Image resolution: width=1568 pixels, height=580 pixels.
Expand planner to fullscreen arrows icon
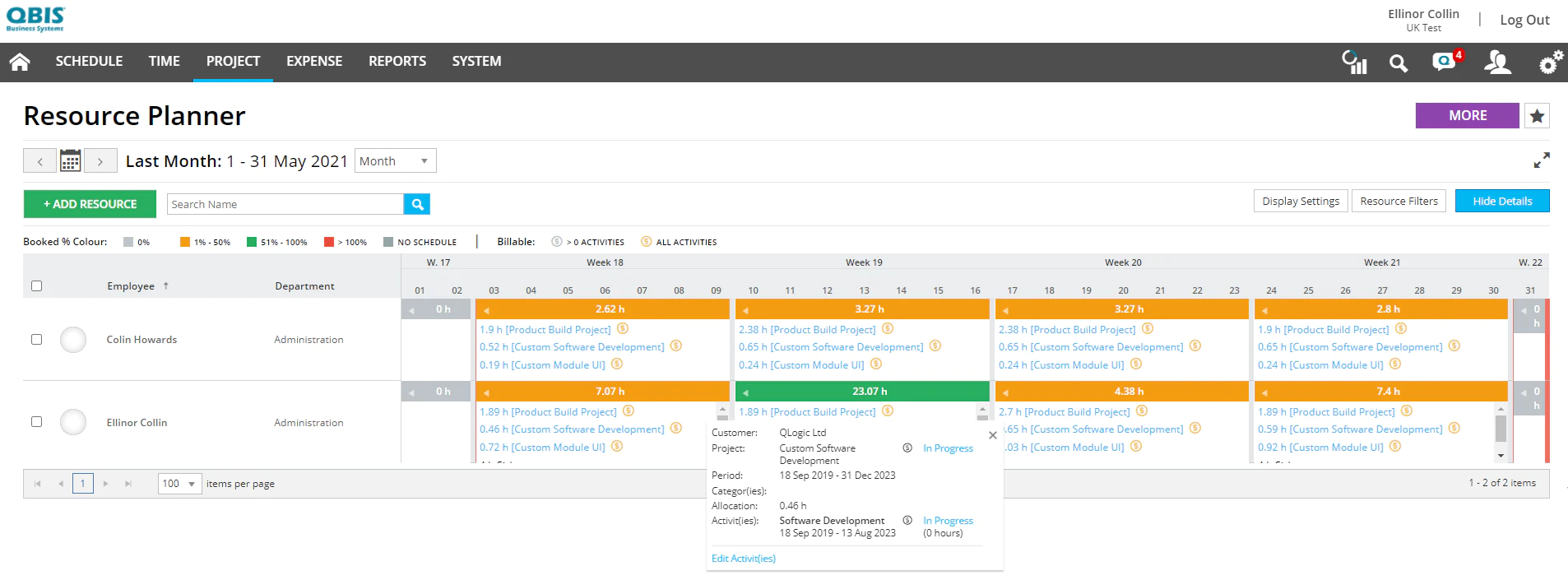click(x=1542, y=160)
